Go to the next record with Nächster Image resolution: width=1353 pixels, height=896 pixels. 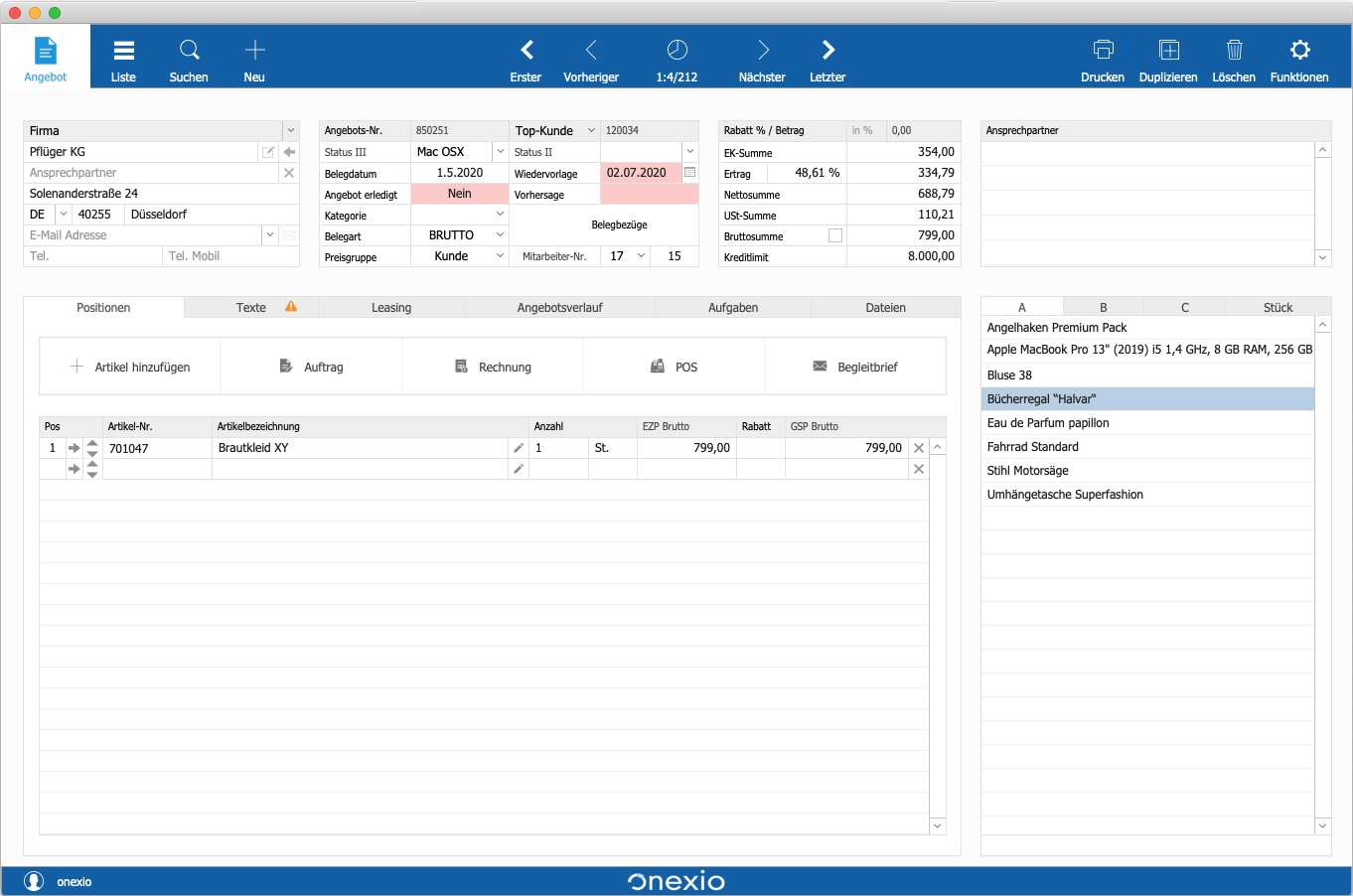point(762,59)
